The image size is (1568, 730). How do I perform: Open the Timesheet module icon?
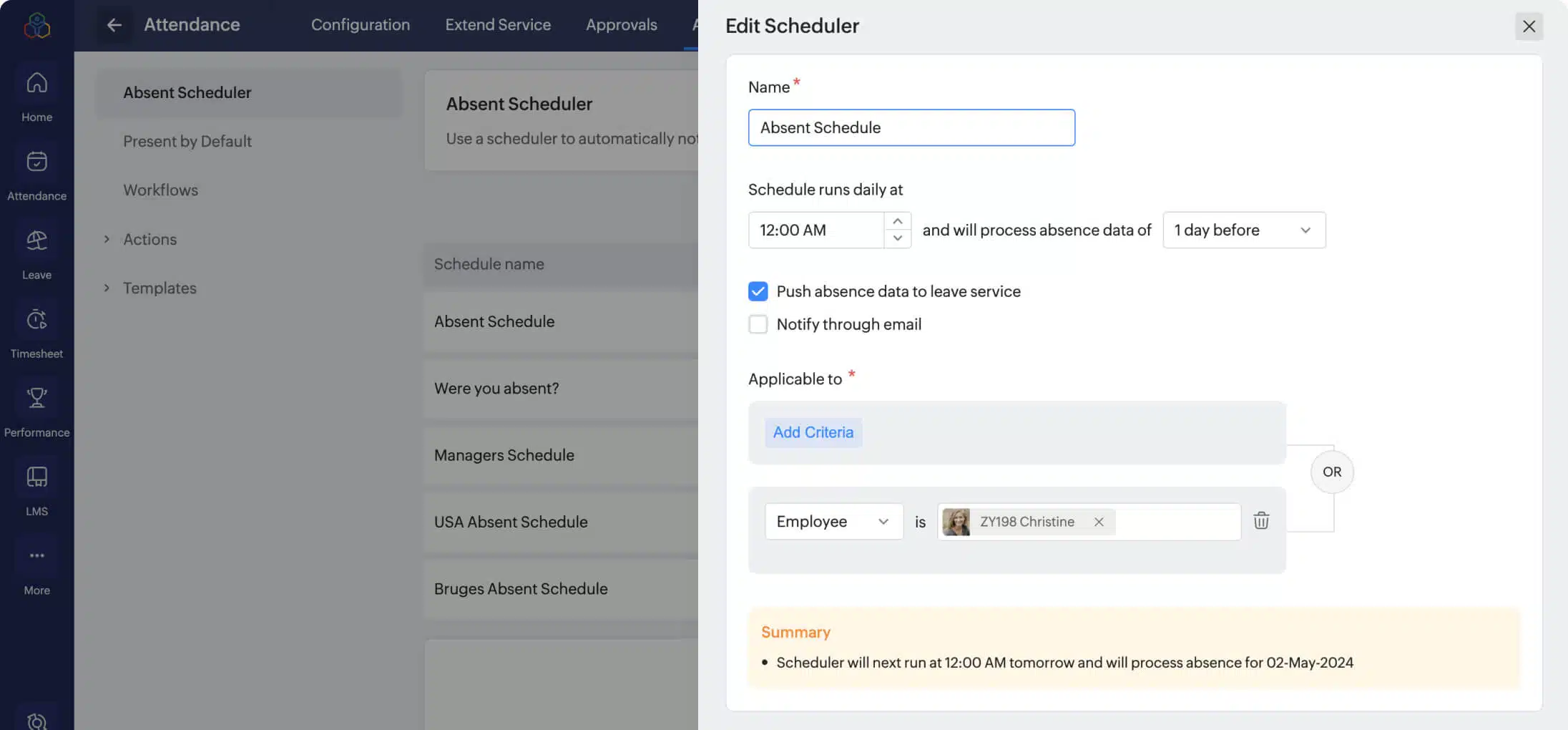(x=36, y=329)
